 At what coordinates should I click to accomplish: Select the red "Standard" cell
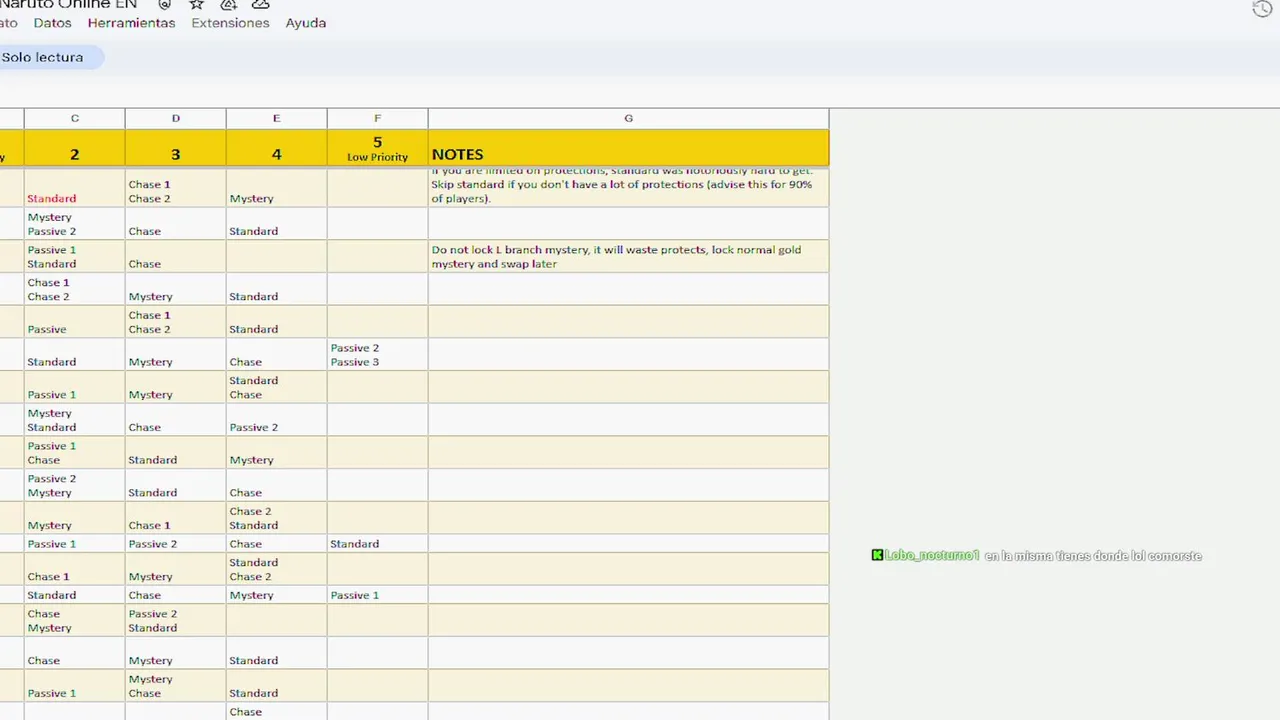(75, 188)
